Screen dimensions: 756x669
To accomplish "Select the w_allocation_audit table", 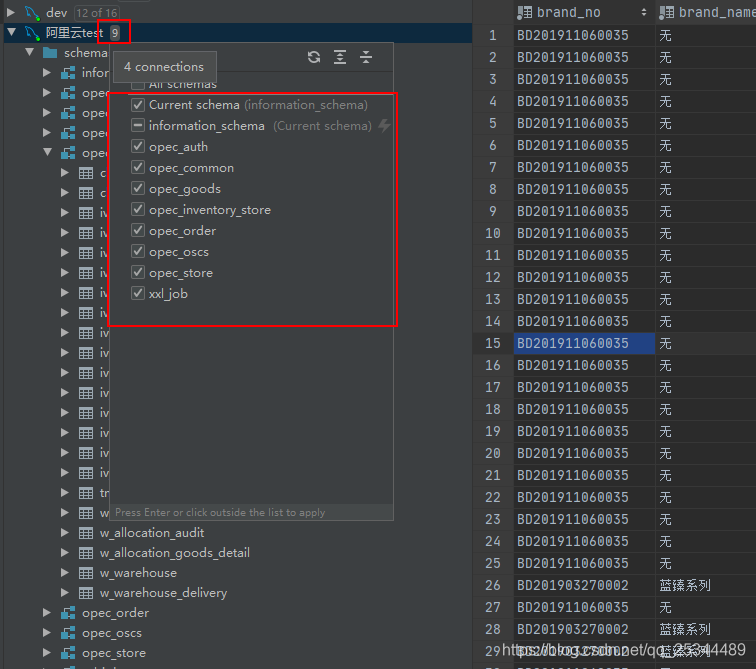I will coord(152,533).
